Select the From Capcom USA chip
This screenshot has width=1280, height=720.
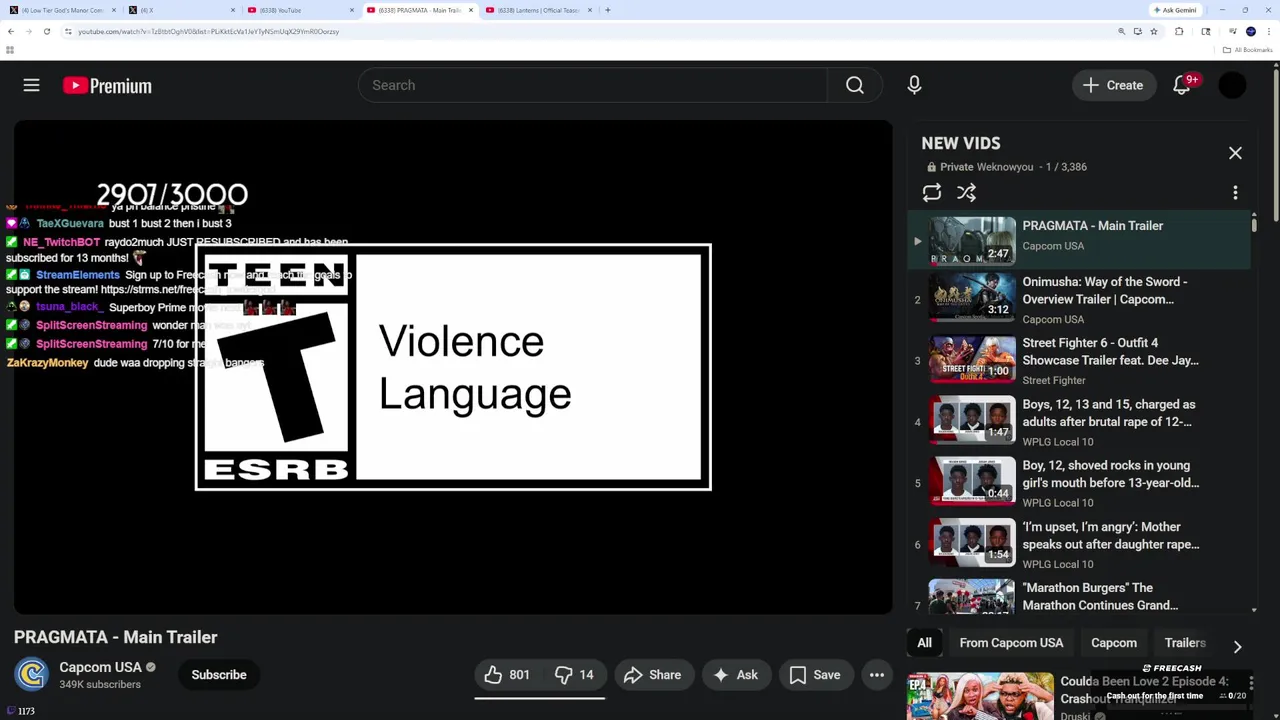pyautogui.click(x=1011, y=643)
